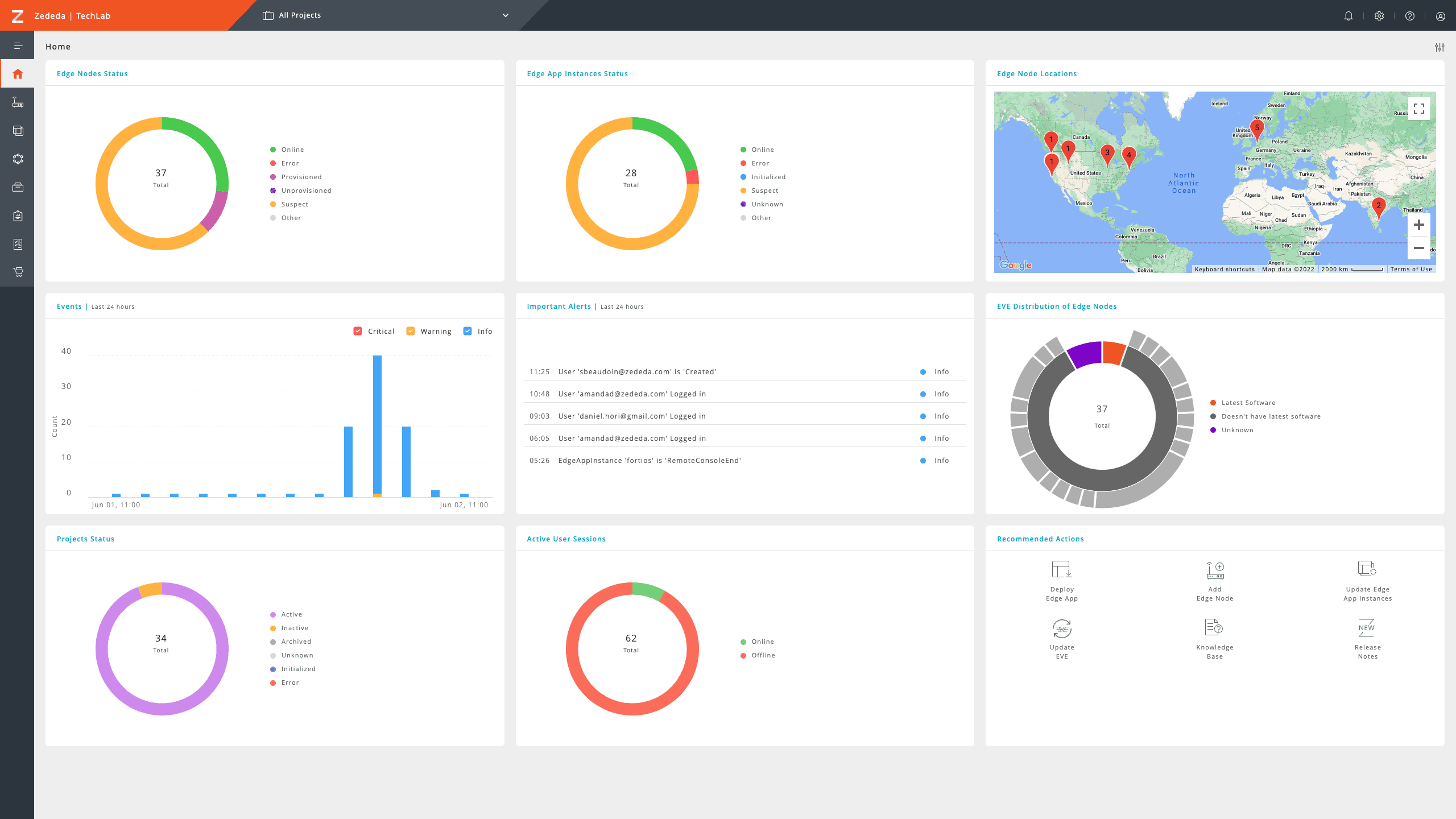Go to the Home sidebar item
1456x819 pixels.
(x=18, y=74)
